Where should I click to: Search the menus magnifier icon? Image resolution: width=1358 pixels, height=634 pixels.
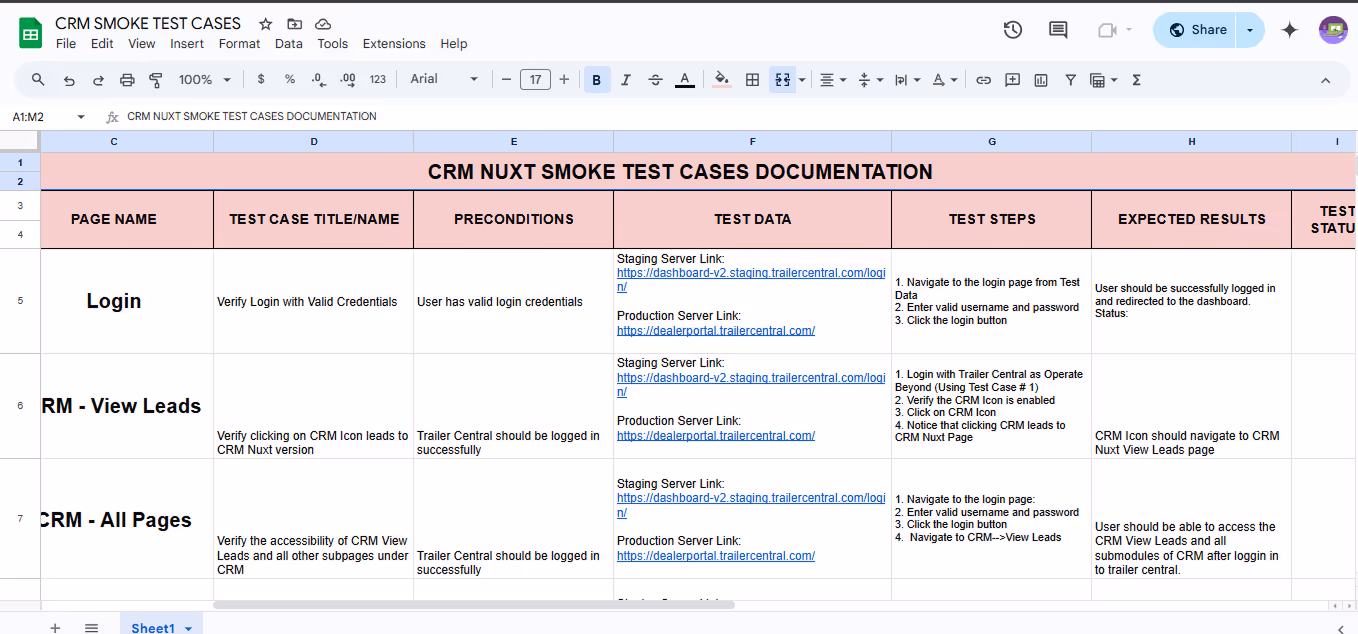click(x=38, y=80)
